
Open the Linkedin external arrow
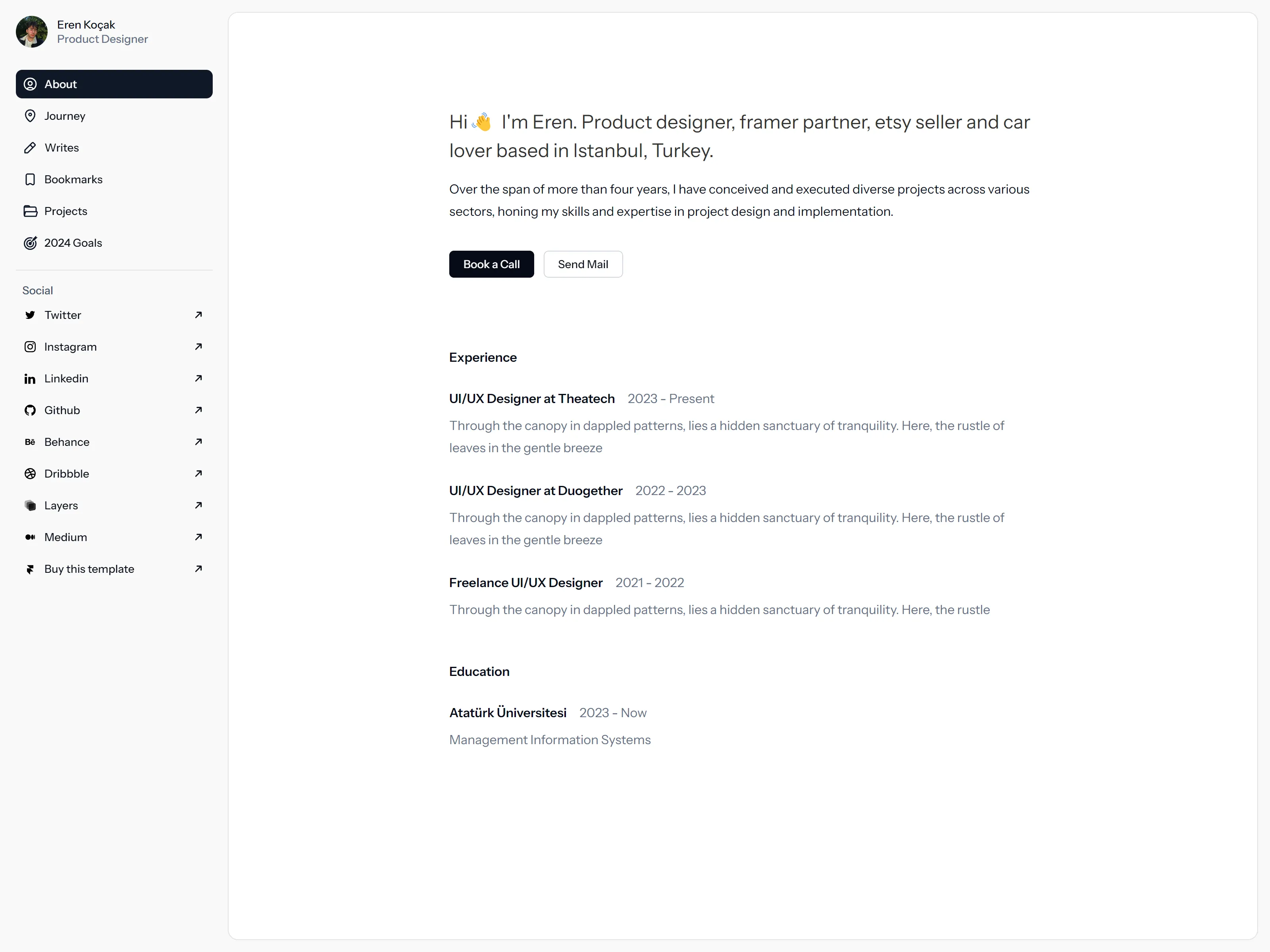(199, 378)
